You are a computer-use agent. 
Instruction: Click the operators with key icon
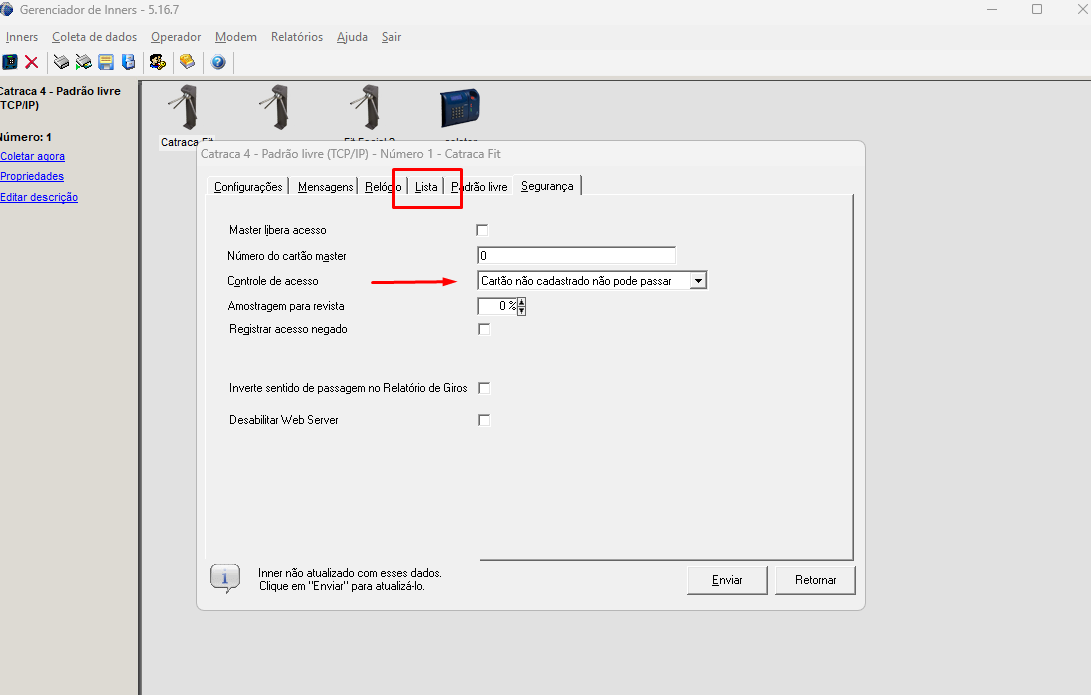[157, 62]
